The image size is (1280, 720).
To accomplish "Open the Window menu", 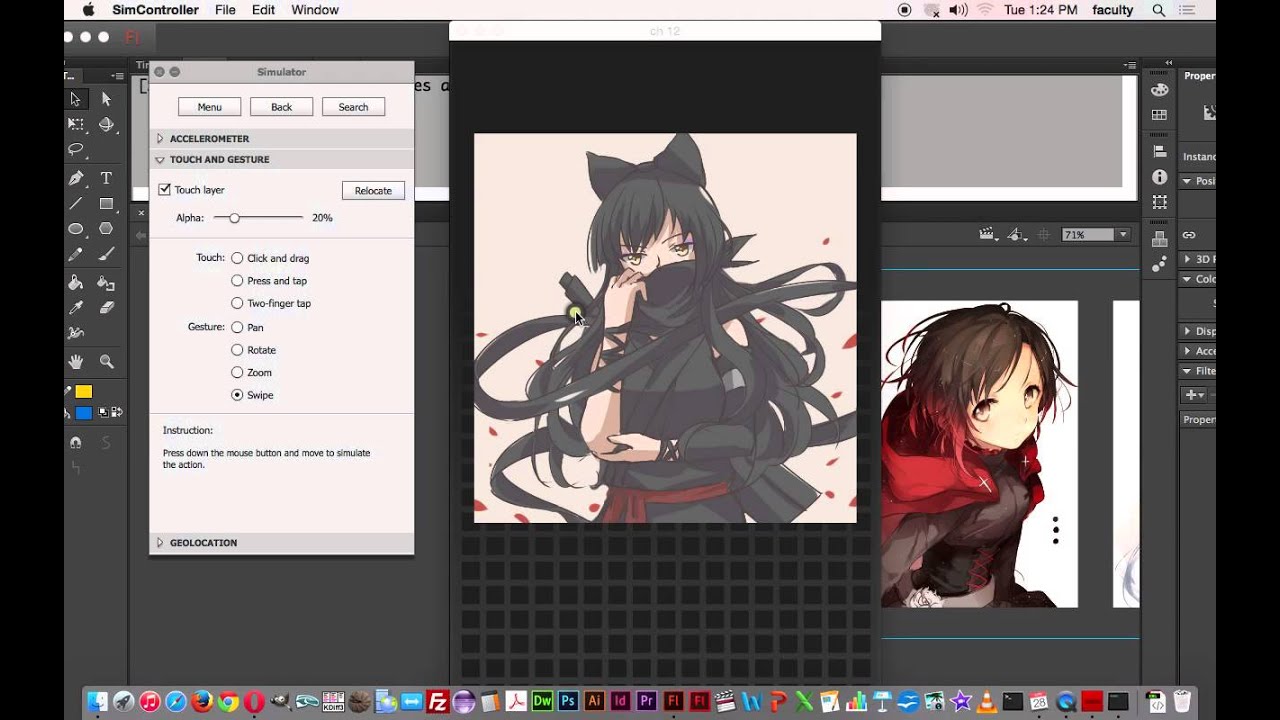I will point(315,10).
